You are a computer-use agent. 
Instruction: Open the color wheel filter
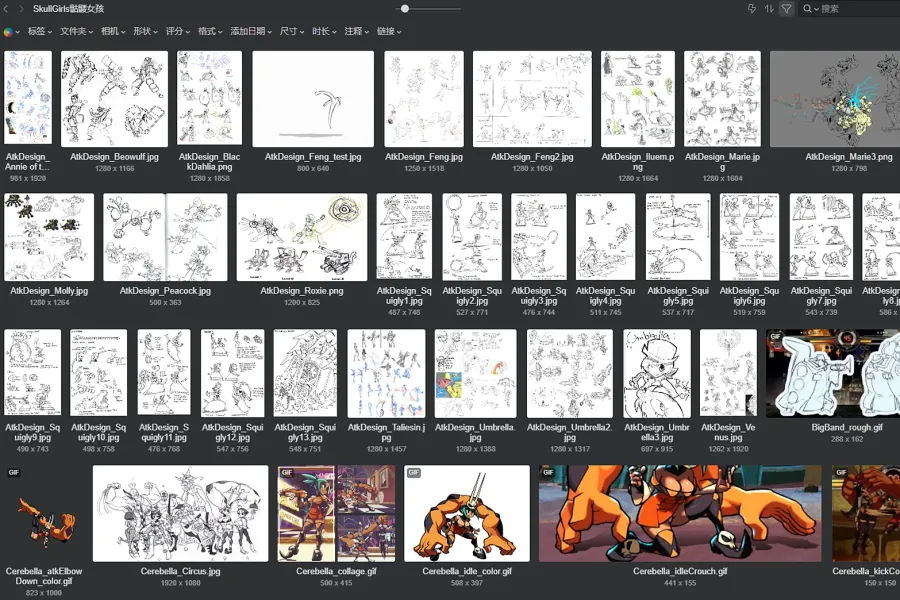click(10, 31)
